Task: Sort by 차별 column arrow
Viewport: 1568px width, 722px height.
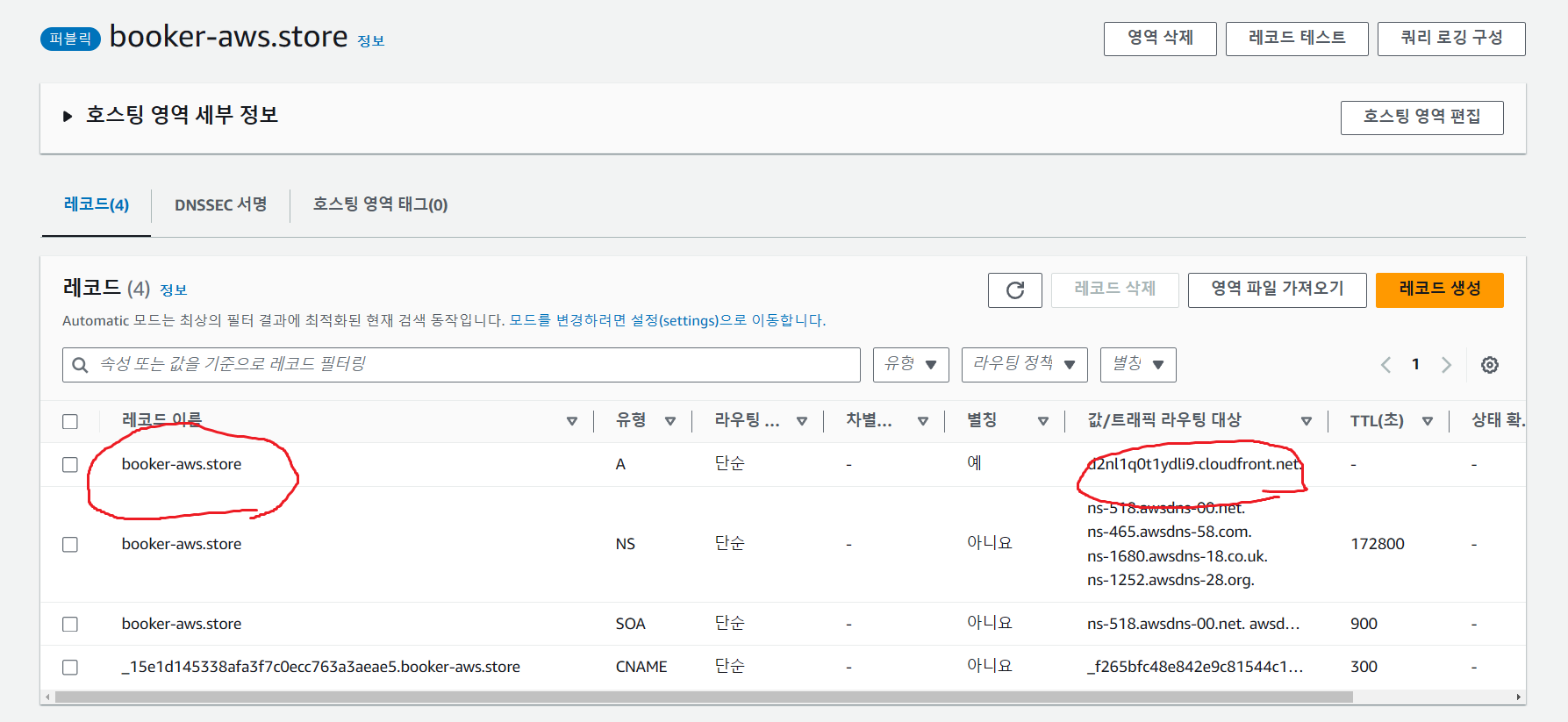Action: [x=923, y=421]
